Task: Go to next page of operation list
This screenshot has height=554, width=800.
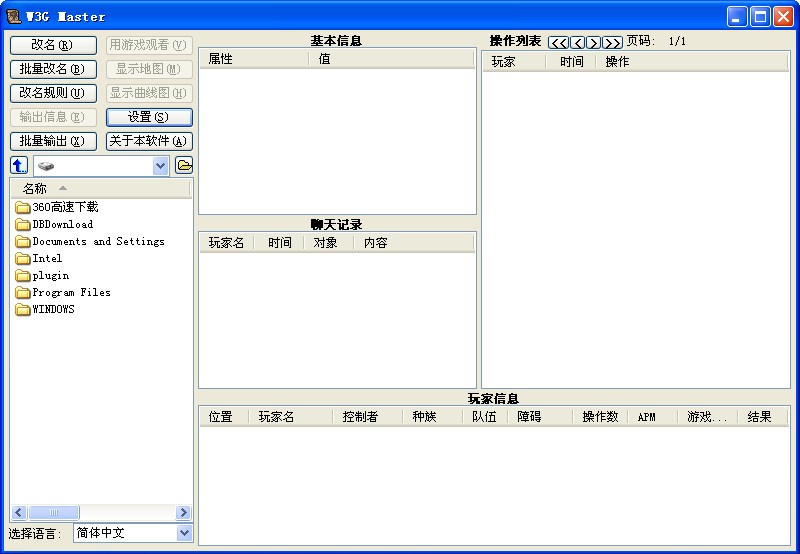Action: click(x=594, y=42)
